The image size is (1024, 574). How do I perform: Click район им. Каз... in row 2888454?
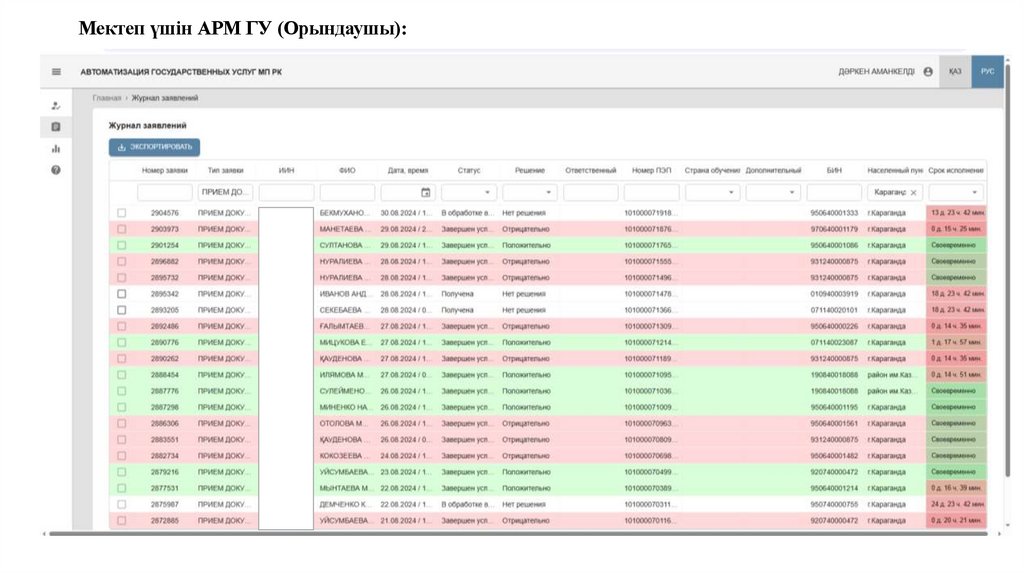[891, 375]
